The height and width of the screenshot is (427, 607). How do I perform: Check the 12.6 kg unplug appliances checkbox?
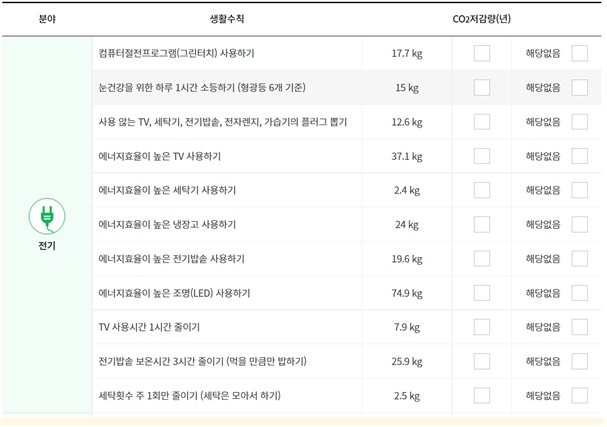(x=482, y=122)
